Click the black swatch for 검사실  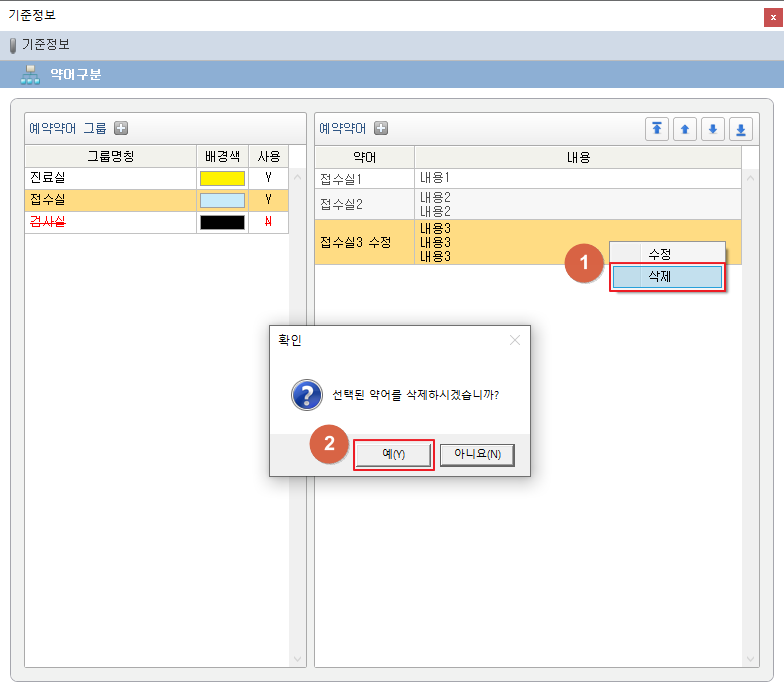[222, 222]
